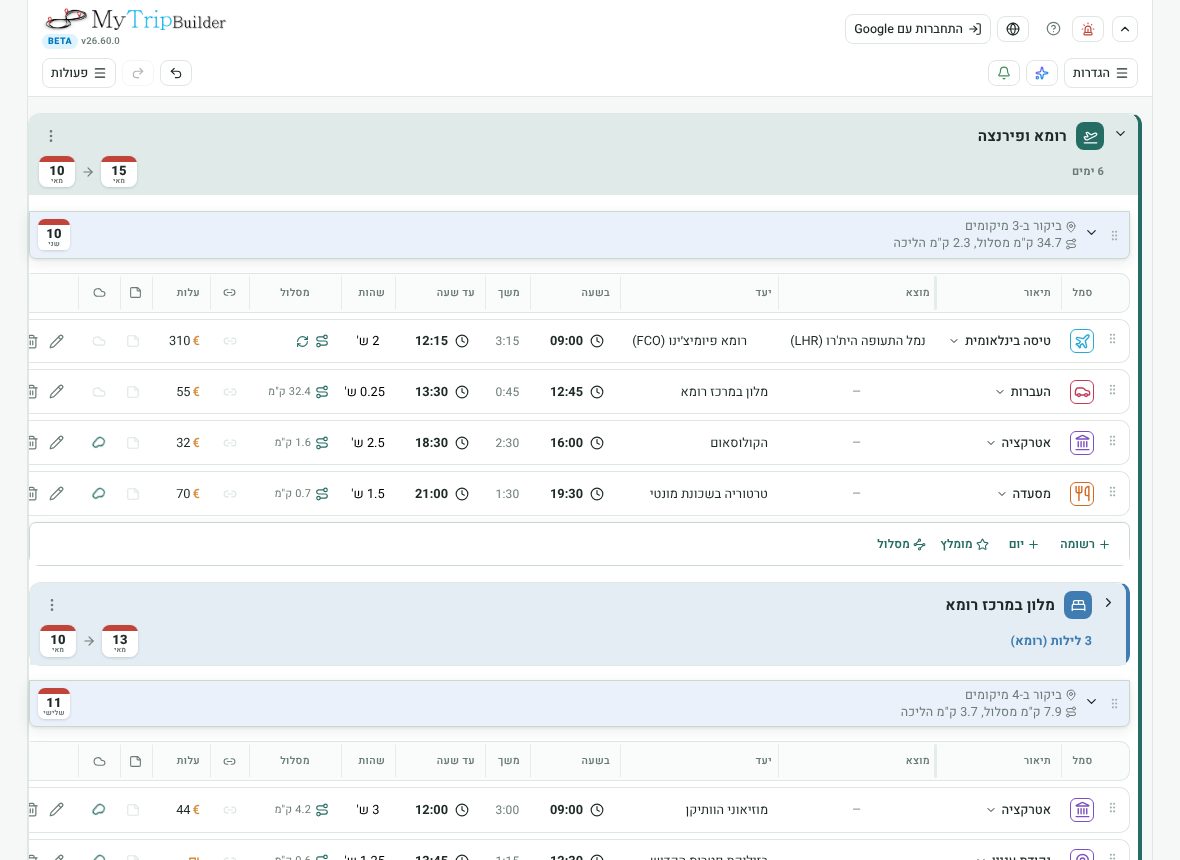Add a new day with יום +
The width and height of the screenshot is (1180, 860).
[1023, 544]
